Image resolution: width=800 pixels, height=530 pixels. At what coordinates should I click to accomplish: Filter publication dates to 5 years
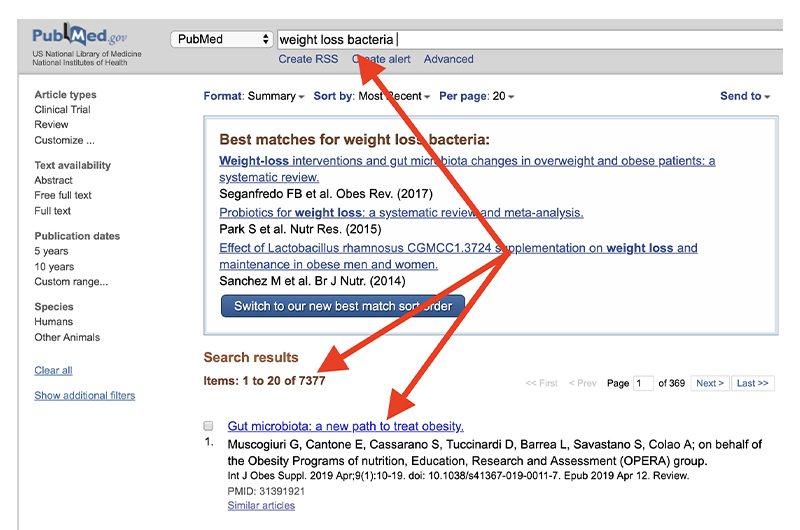pyautogui.click(x=51, y=252)
